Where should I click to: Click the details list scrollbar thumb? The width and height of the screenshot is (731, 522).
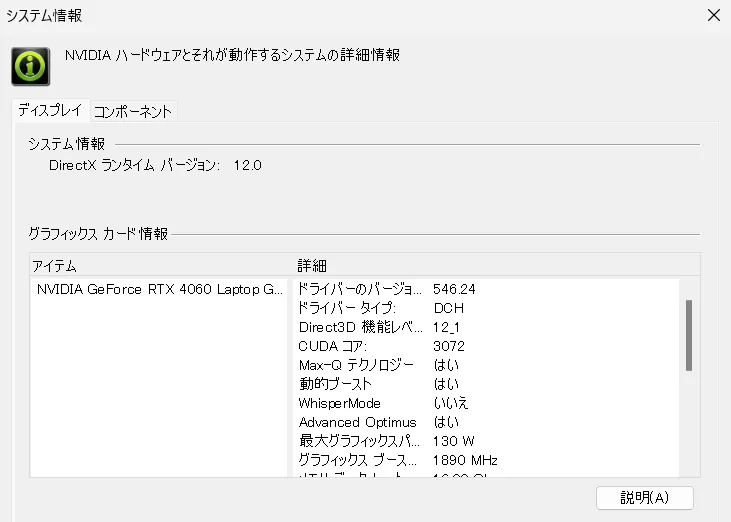(x=688, y=335)
